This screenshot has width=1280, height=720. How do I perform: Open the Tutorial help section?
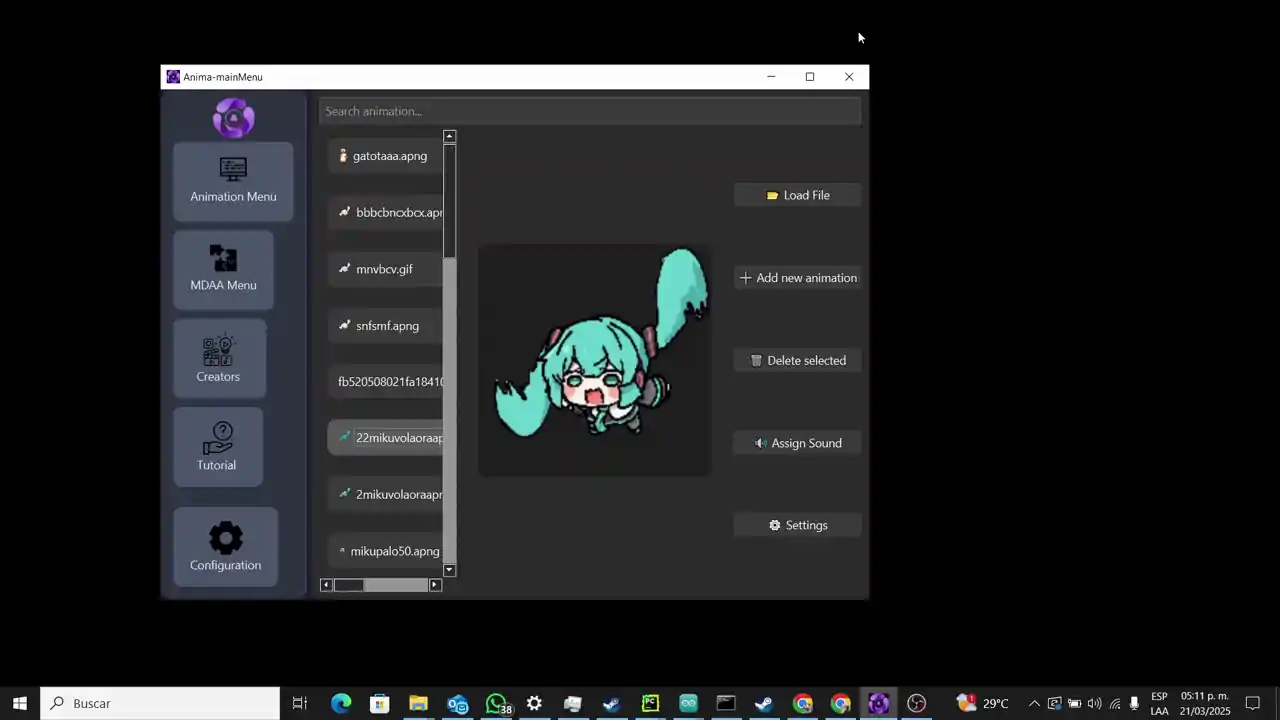click(217, 447)
